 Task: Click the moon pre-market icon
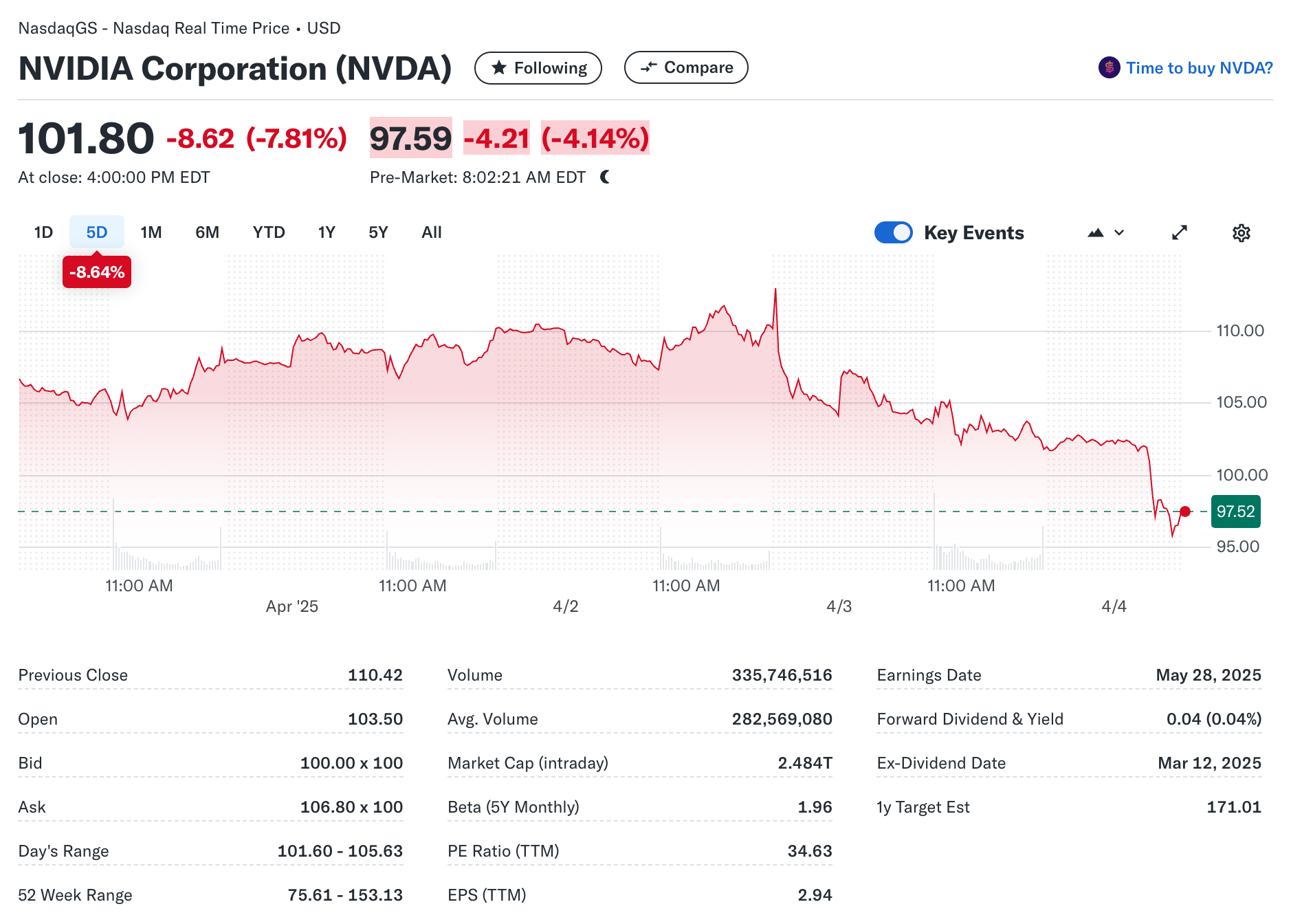click(605, 177)
